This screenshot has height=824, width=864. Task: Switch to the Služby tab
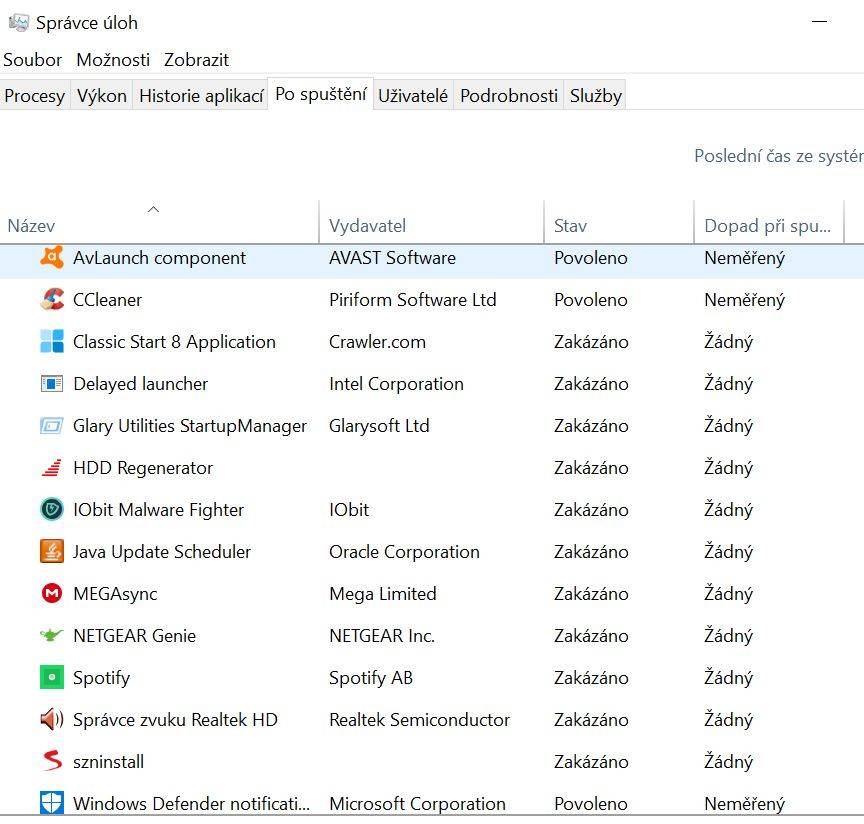click(596, 96)
